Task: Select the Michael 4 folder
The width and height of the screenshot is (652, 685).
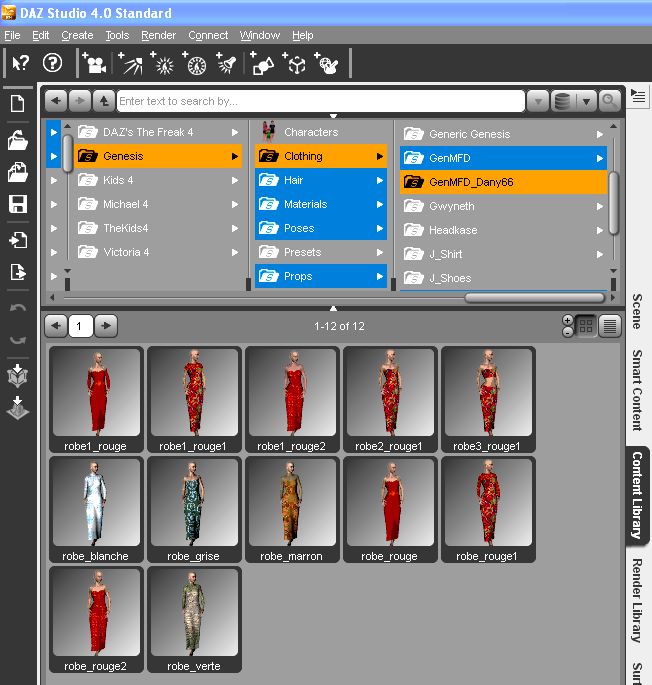Action: tap(158, 204)
